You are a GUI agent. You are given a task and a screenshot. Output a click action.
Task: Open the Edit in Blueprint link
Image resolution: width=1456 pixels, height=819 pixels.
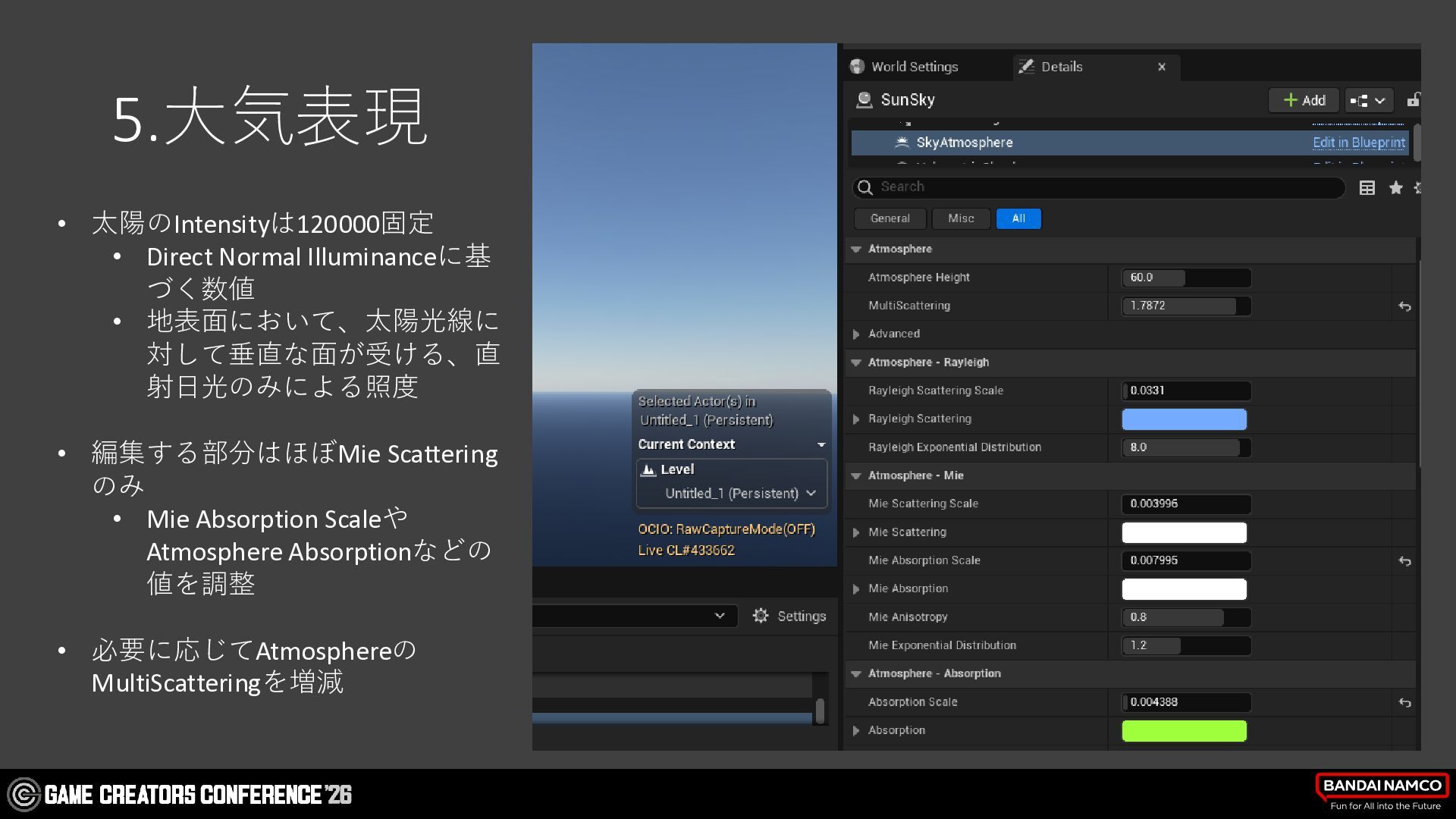pyautogui.click(x=1358, y=143)
